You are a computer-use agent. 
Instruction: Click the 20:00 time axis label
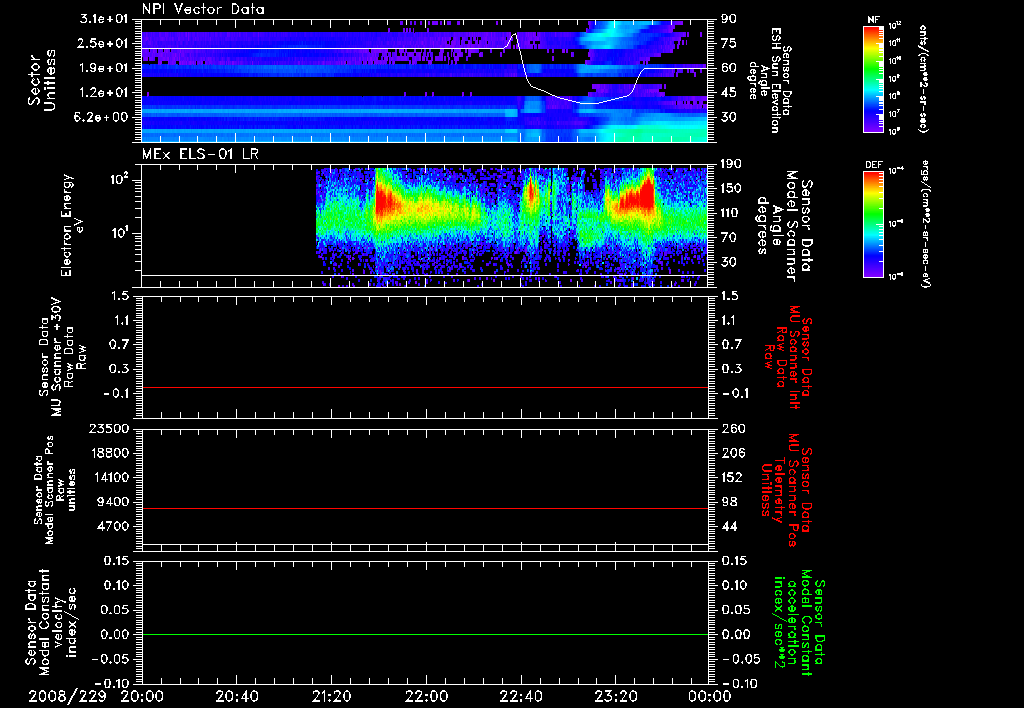[142, 696]
